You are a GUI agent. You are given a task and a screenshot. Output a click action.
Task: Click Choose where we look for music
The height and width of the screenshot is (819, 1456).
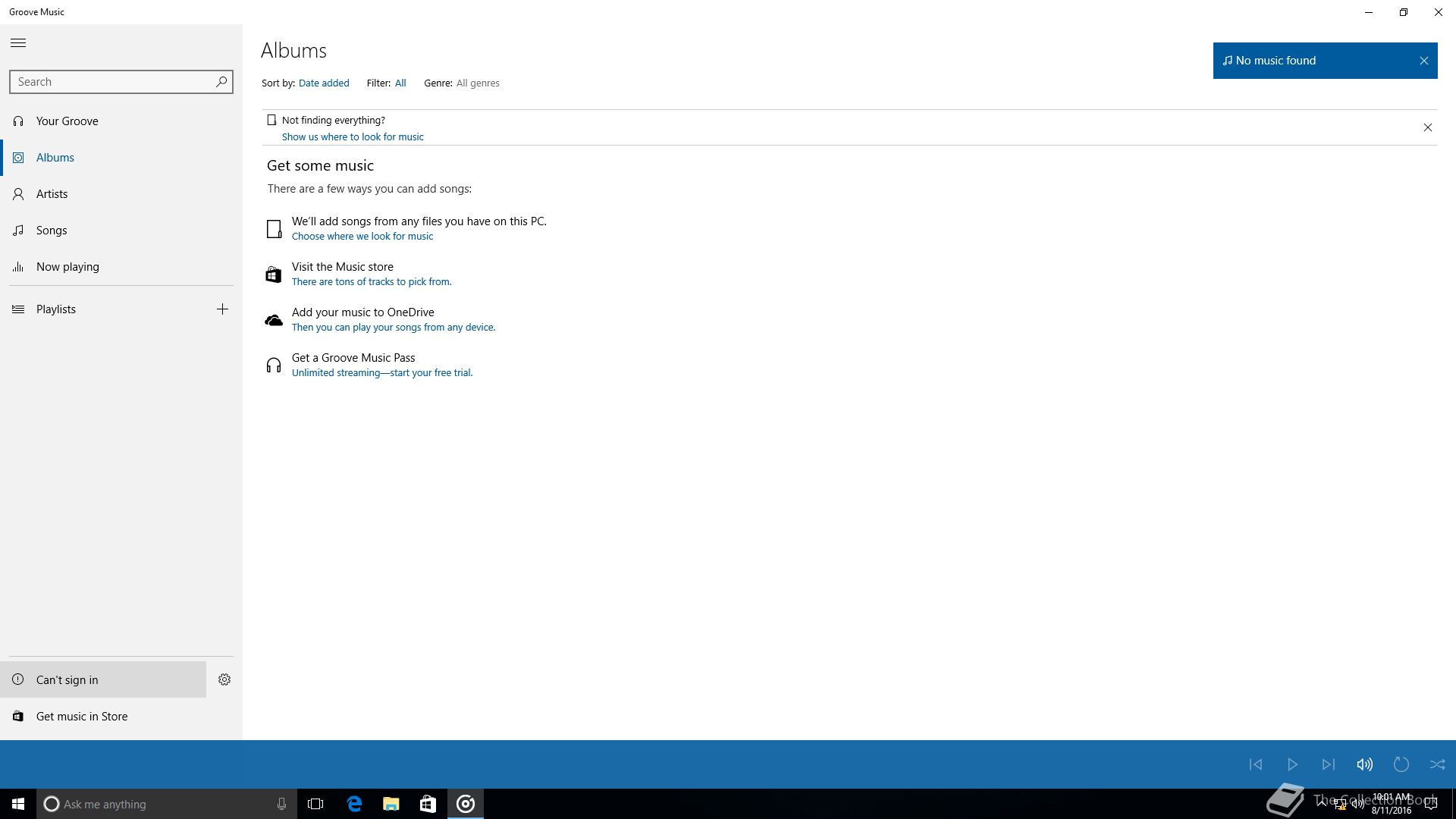point(362,237)
